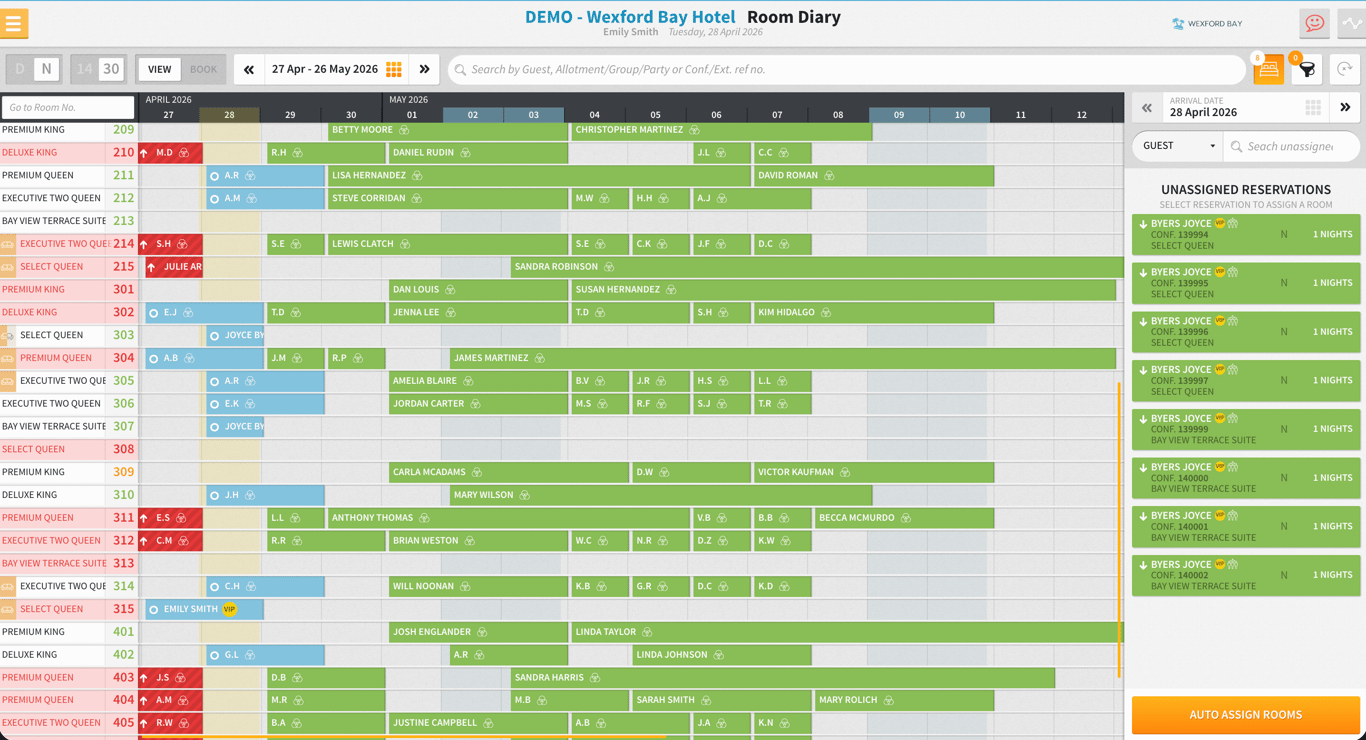Open Victor Kaufman booking in room 309

click(x=873, y=472)
